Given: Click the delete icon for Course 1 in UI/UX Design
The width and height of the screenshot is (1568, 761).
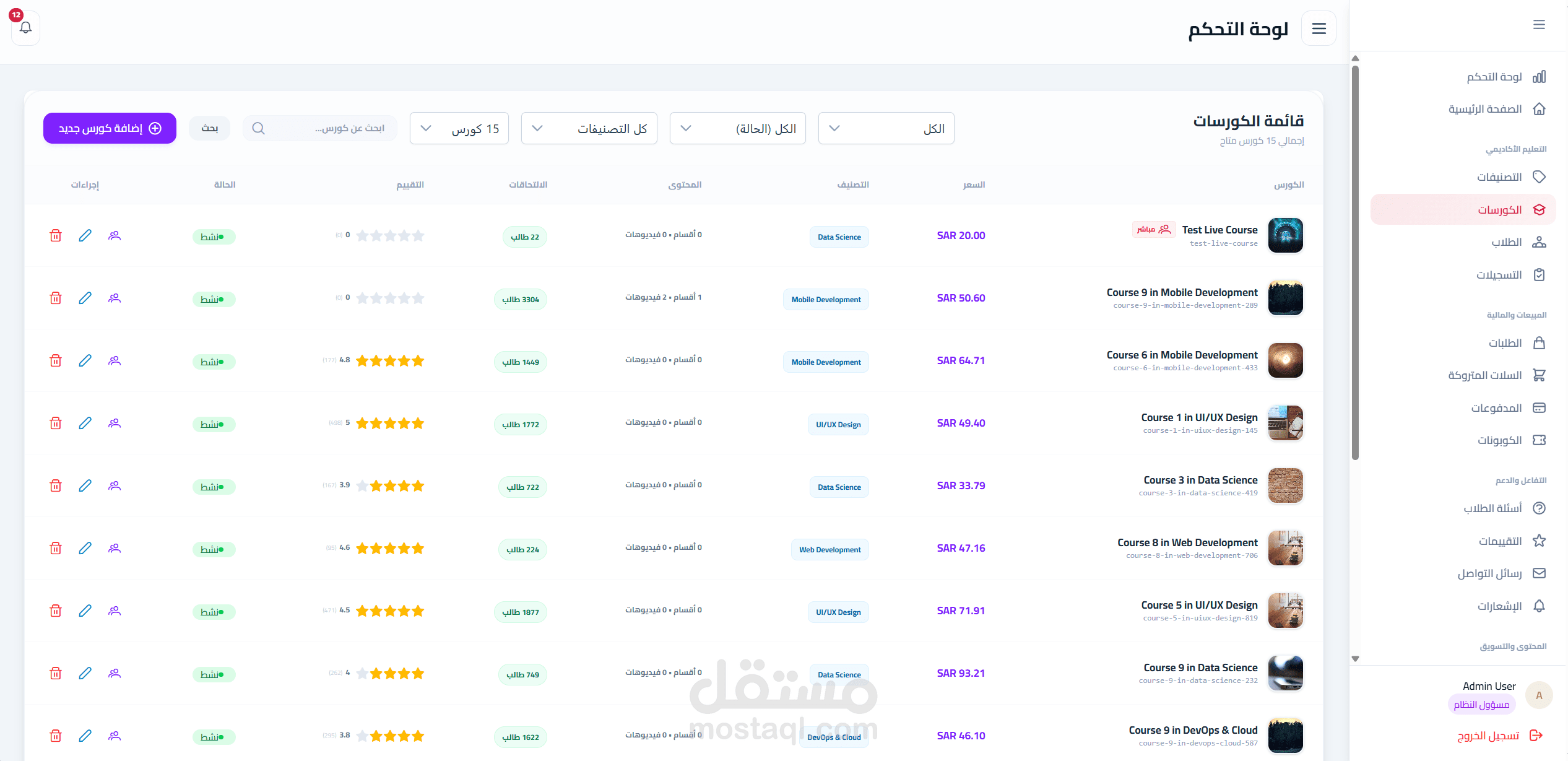Looking at the screenshot, I should coord(56,423).
